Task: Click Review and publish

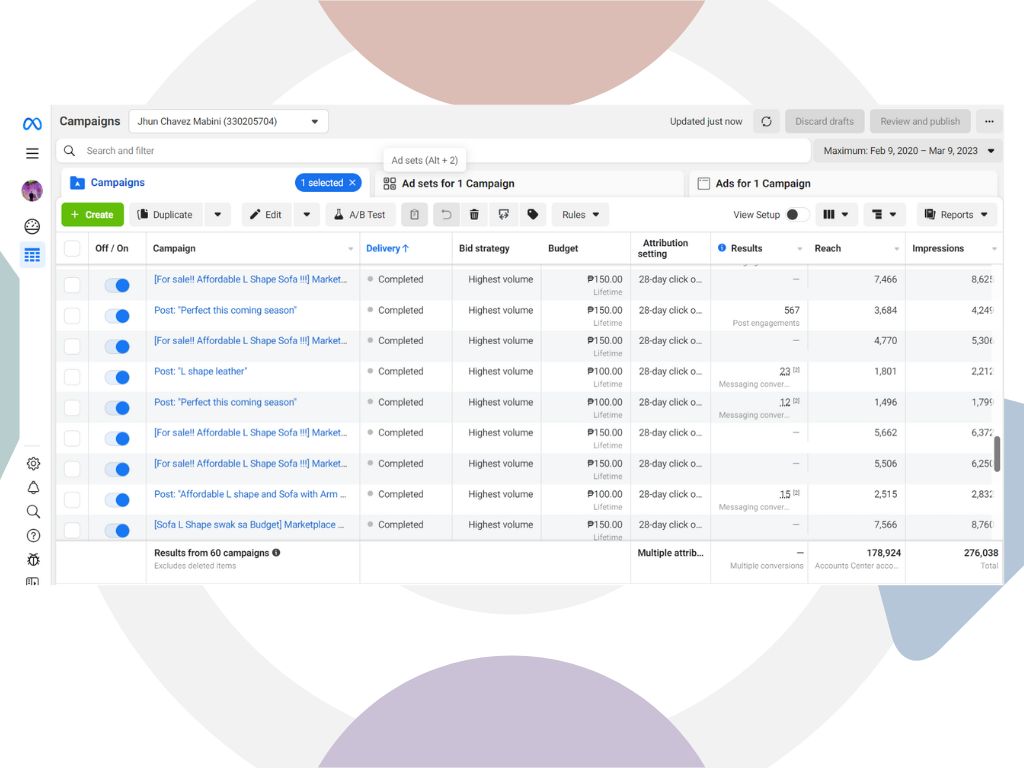Action: tap(920, 121)
